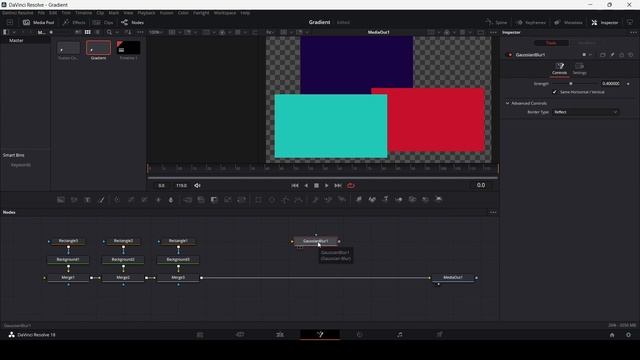Open the Metadata panel

tap(568, 22)
